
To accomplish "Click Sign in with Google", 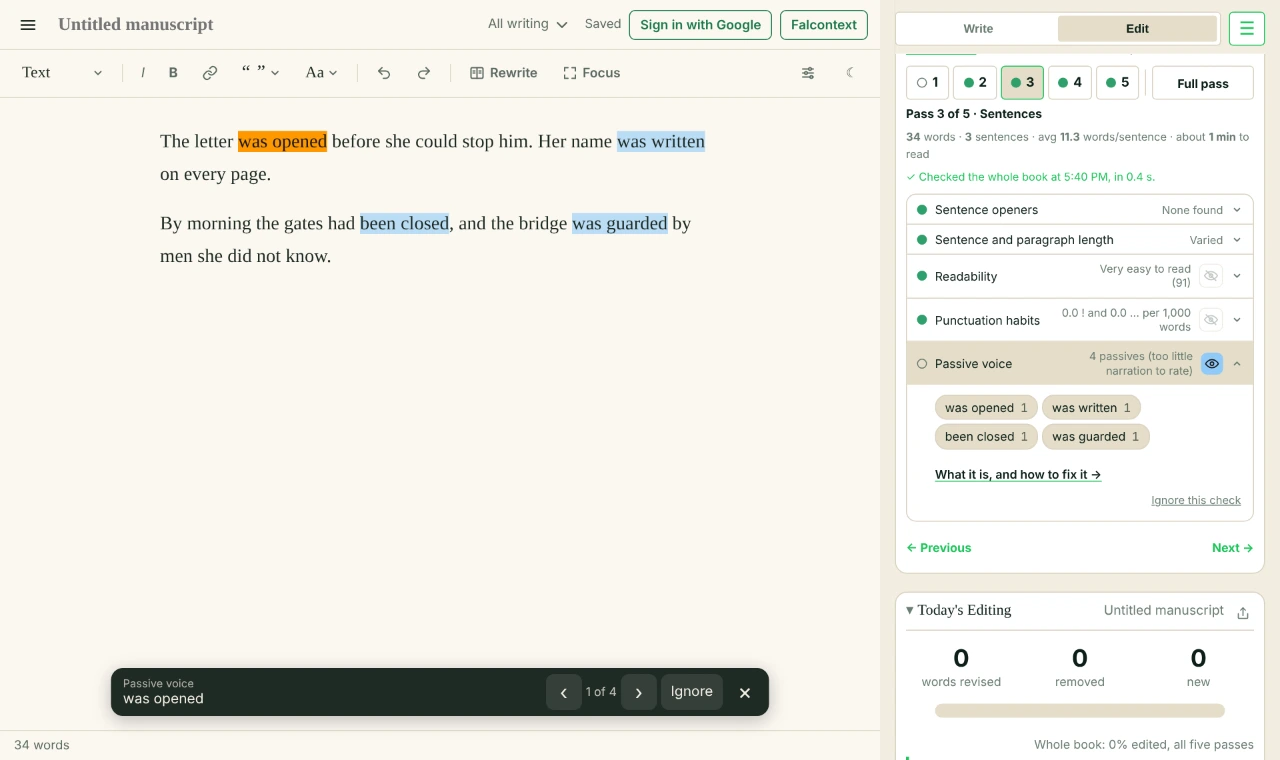I will click(x=700, y=25).
